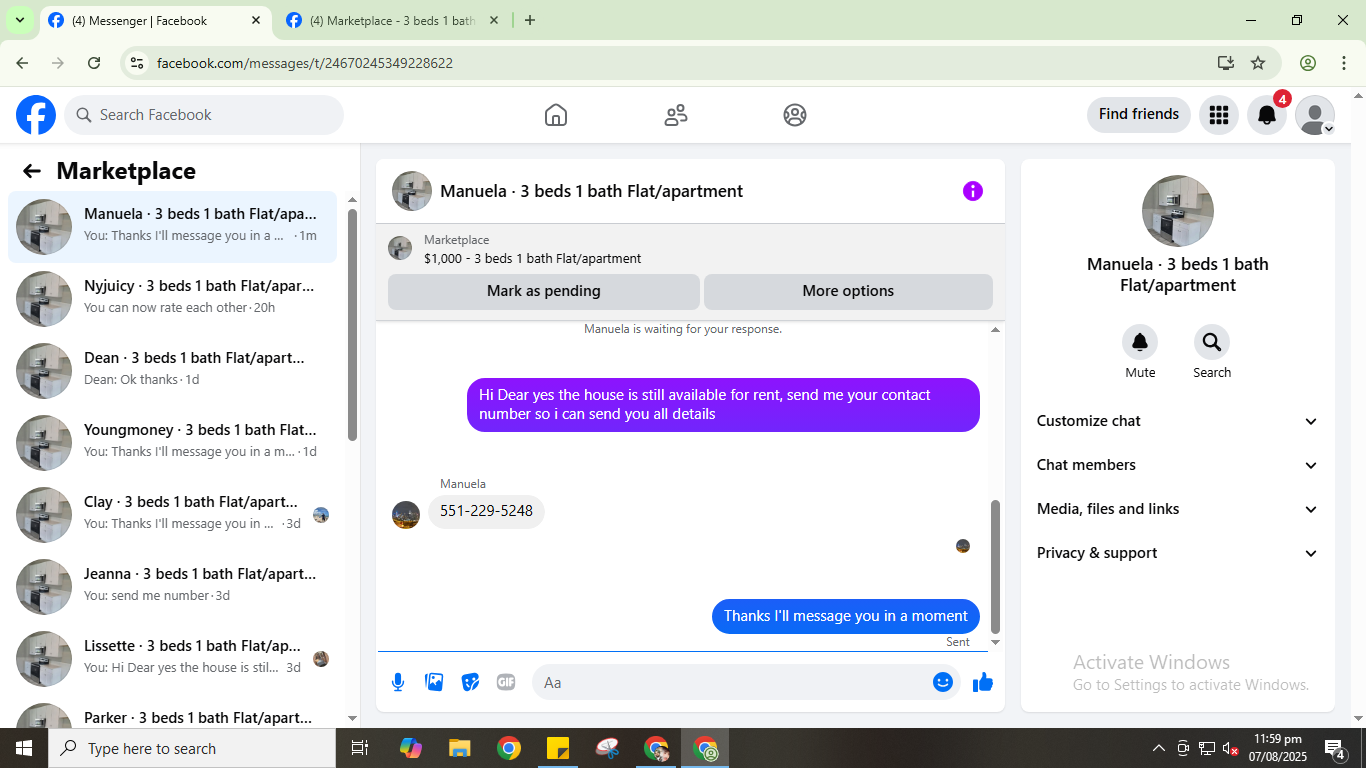Image resolution: width=1366 pixels, height=768 pixels.
Task: Click More options button
Action: click(848, 291)
